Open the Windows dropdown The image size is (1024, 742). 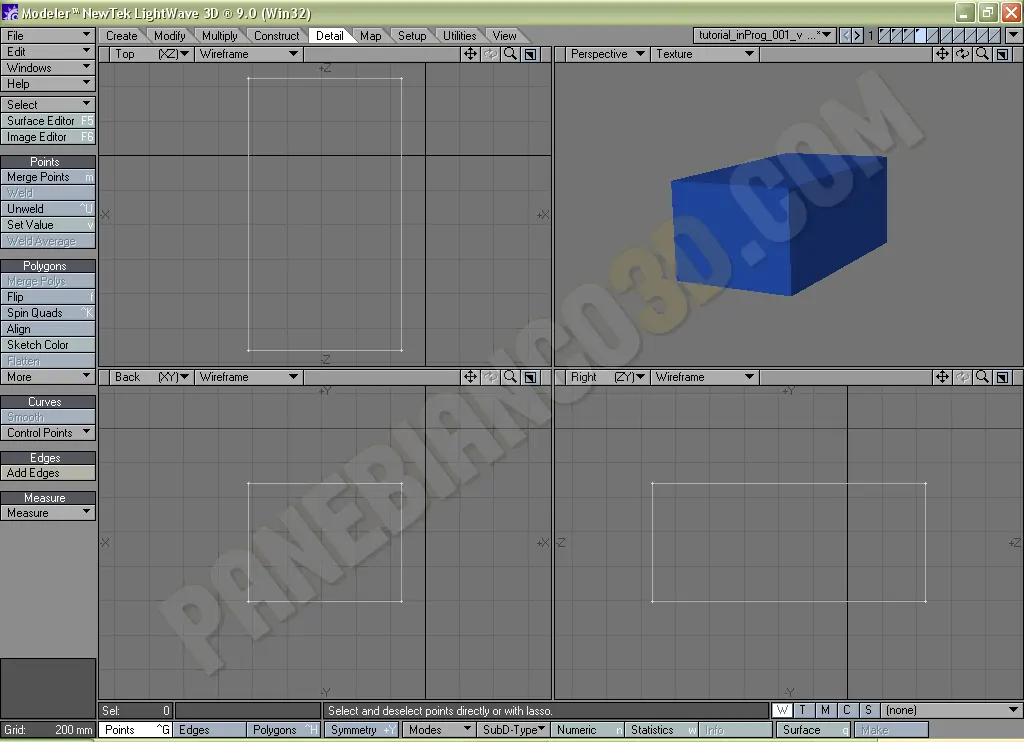[48, 67]
